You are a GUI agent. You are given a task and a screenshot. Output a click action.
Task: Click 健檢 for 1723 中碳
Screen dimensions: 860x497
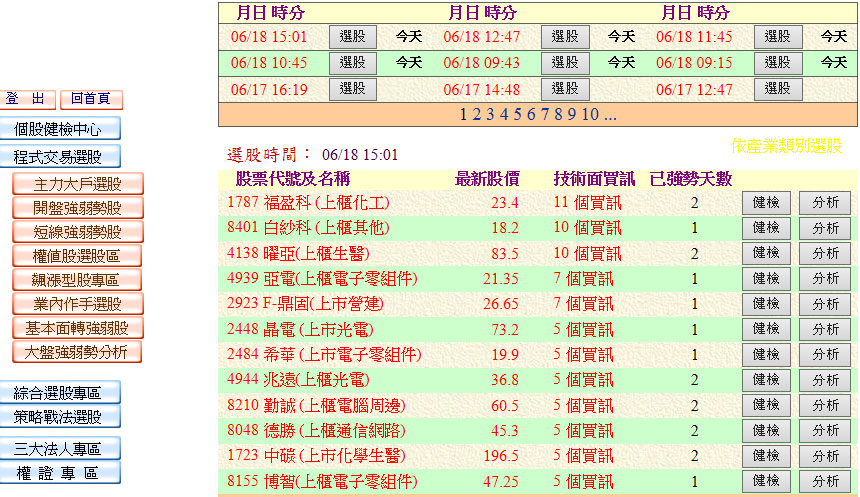766,455
